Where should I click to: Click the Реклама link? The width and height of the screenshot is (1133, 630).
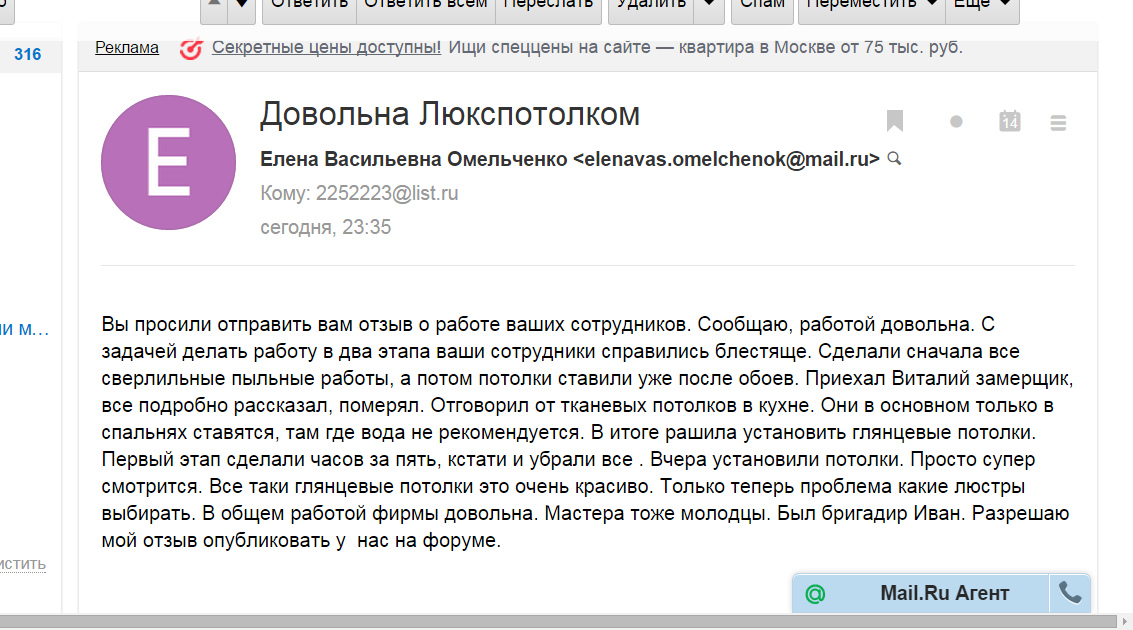127,47
